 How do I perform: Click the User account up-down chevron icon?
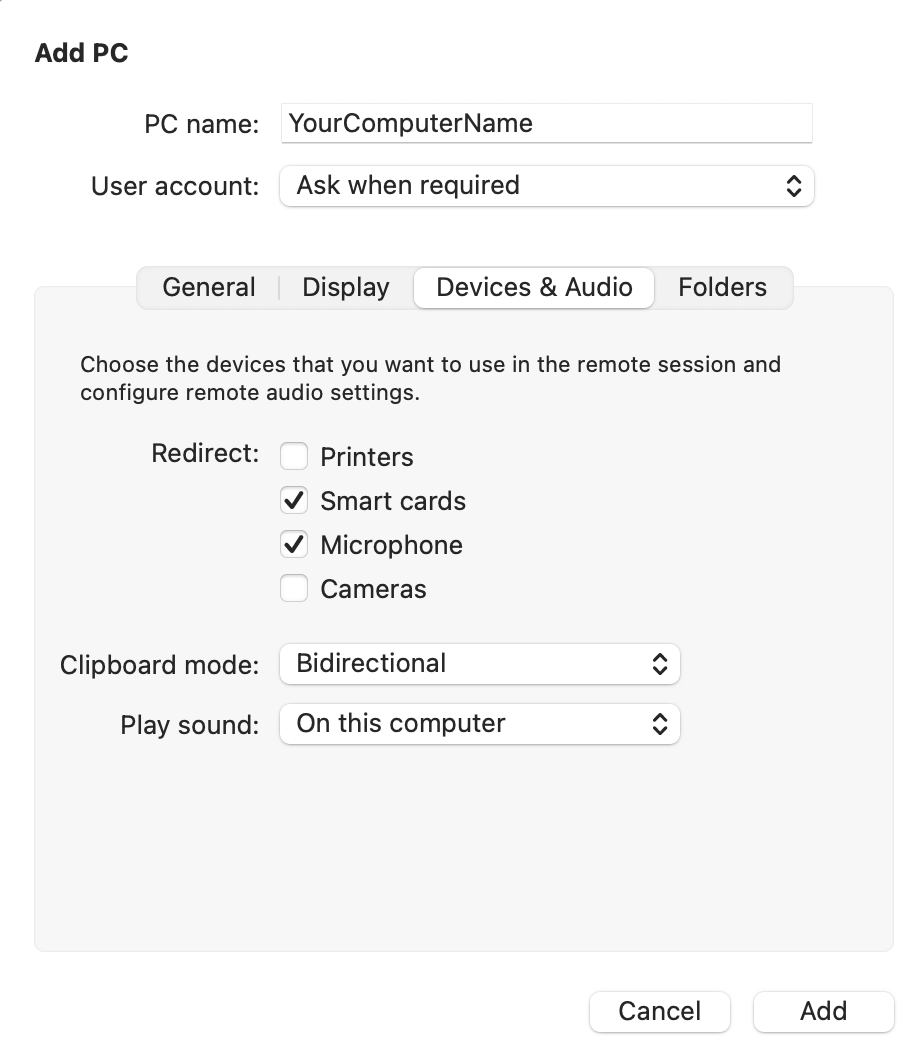click(793, 186)
